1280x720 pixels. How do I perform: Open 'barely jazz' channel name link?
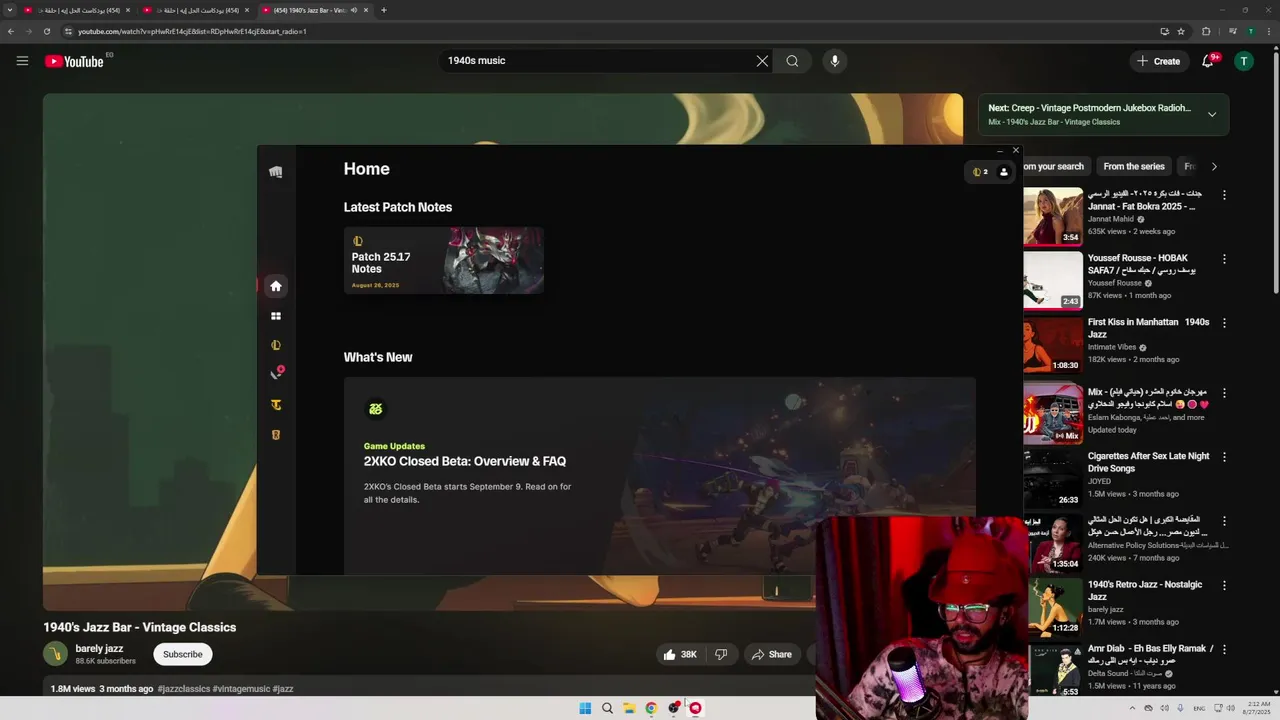tap(99, 648)
